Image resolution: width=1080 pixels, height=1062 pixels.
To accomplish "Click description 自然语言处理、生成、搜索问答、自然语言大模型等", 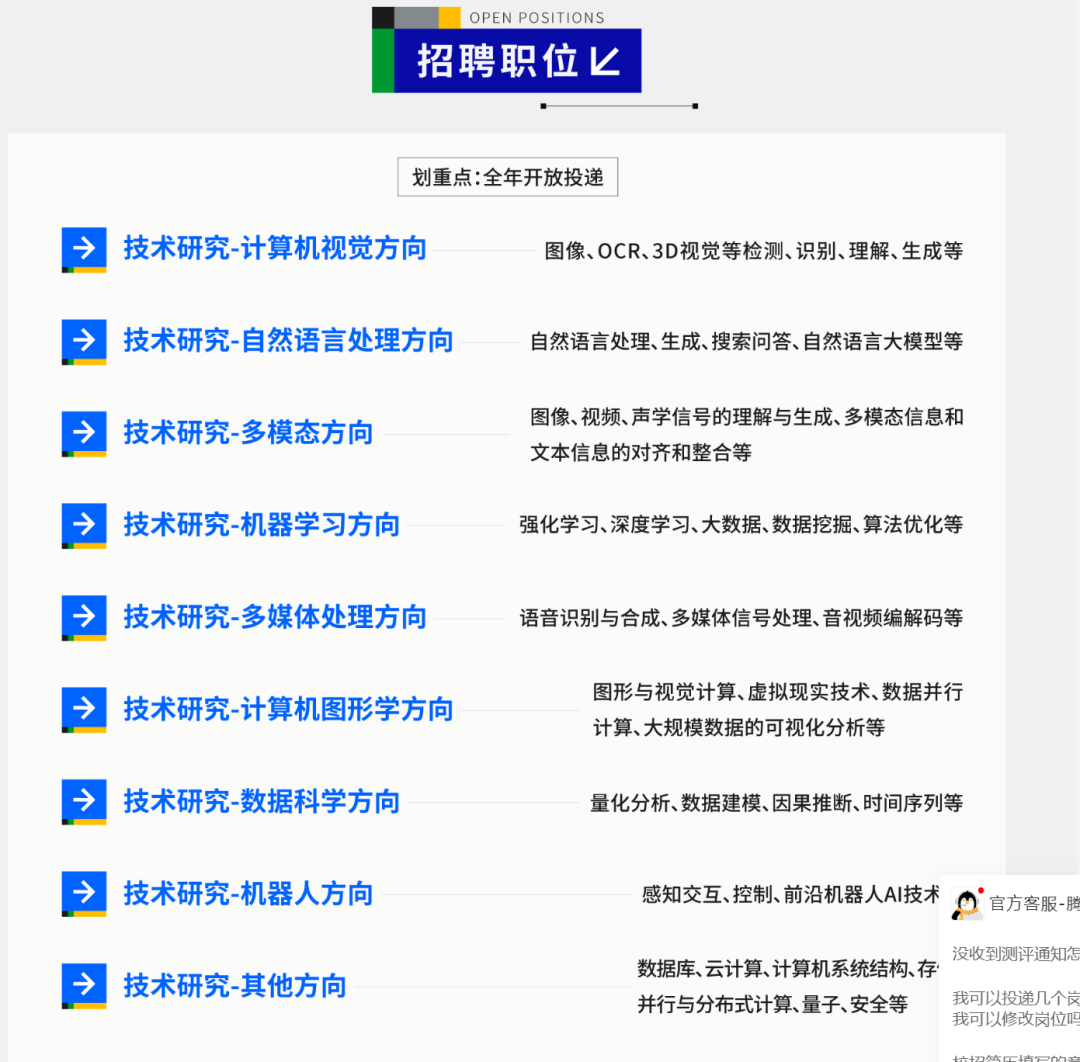I will pyautogui.click(x=747, y=342).
